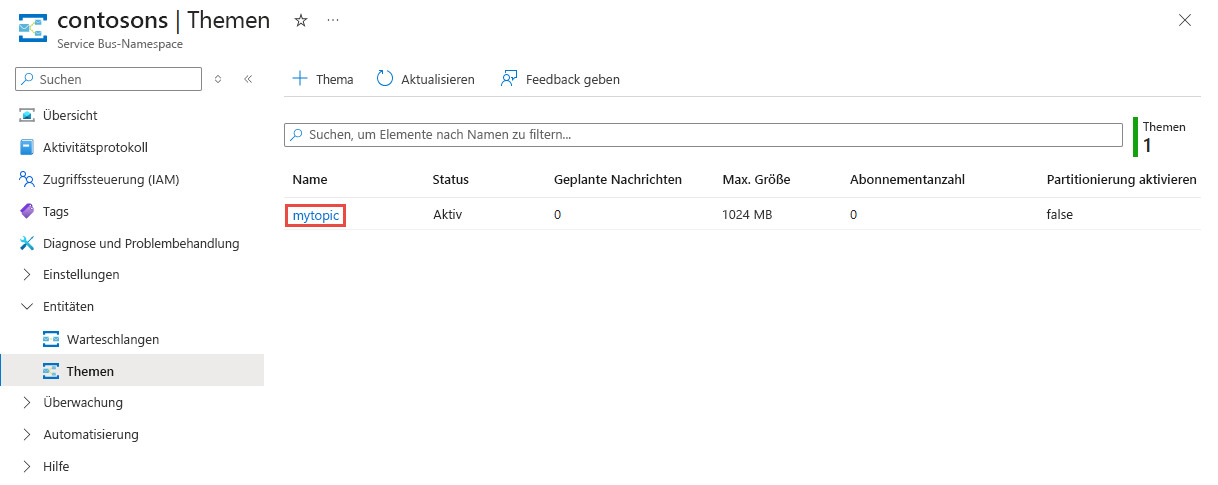Open the mytopic link in the table
Image resolution: width=1218 pixels, height=485 pixels.
[x=315, y=215]
